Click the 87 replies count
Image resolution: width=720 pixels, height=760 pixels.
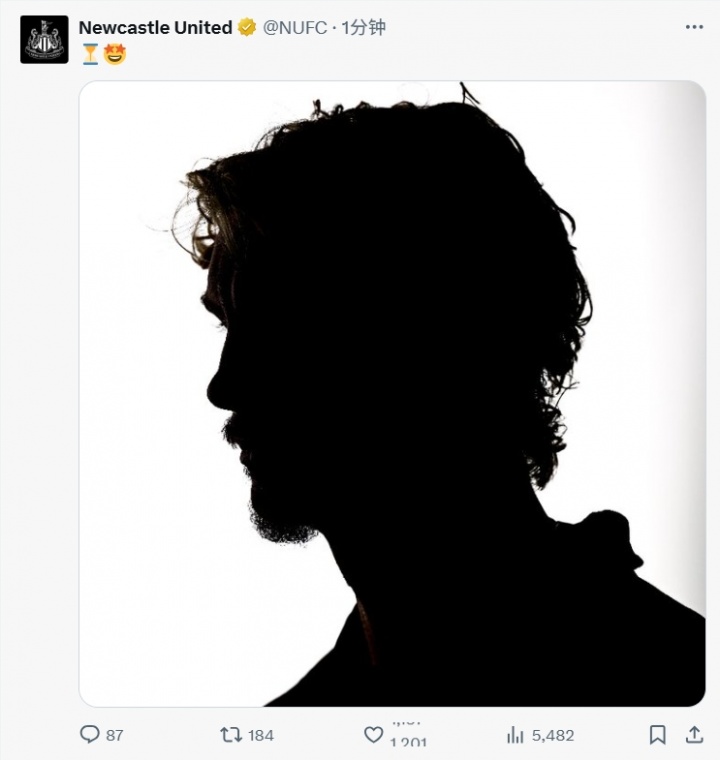click(x=115, y=735)
